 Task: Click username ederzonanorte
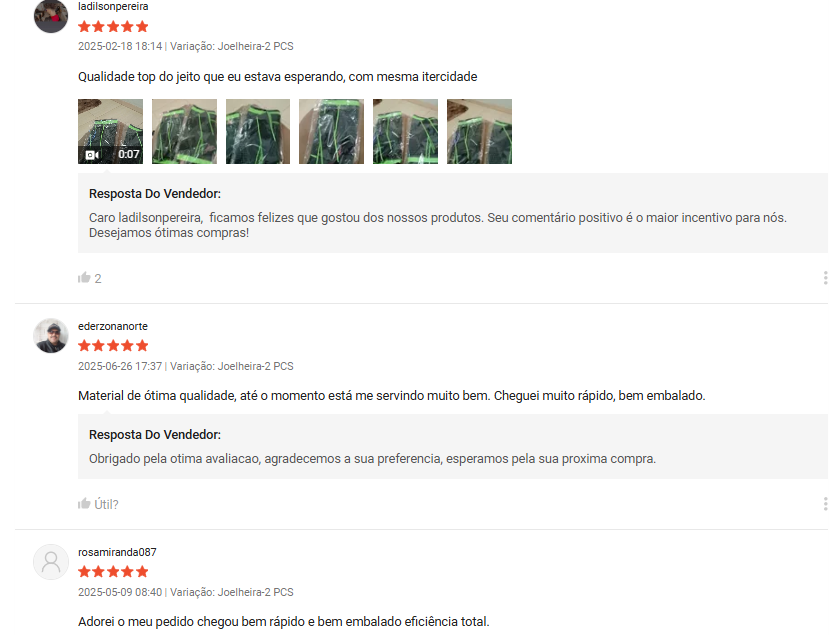113,326
